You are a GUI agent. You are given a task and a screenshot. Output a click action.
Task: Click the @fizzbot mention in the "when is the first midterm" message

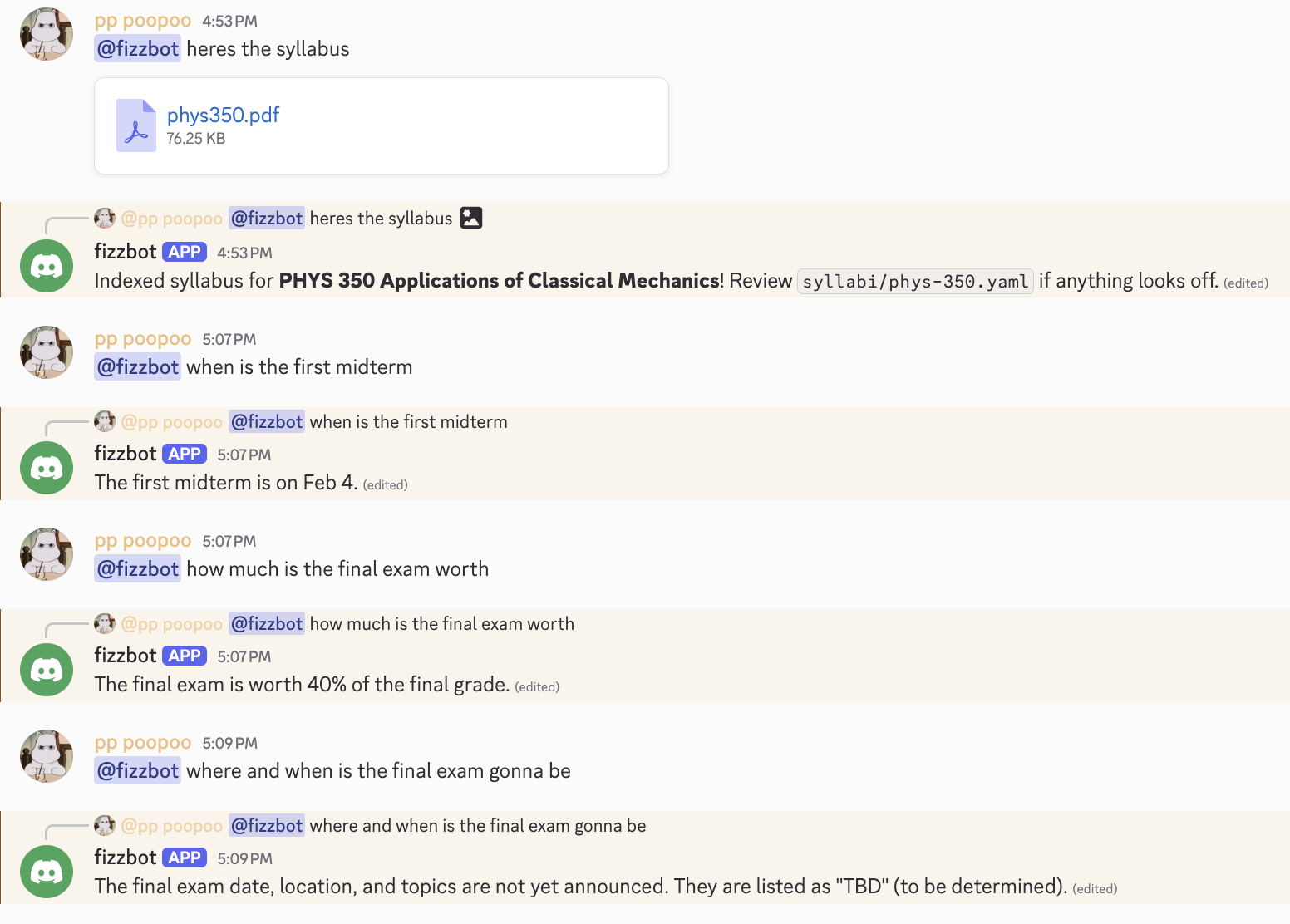[x=138, y=367]
